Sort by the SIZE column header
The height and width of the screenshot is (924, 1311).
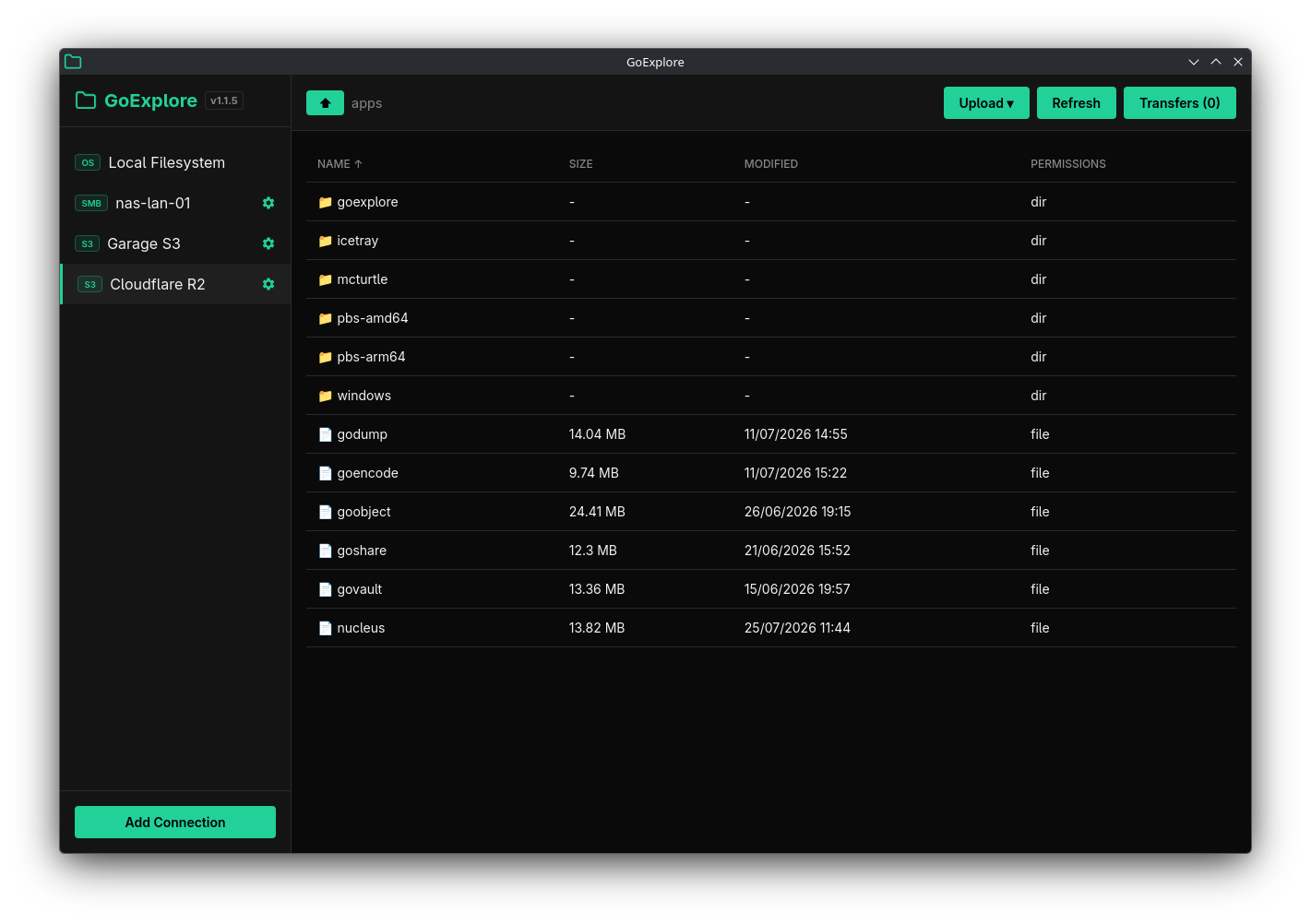click(581, 164)
